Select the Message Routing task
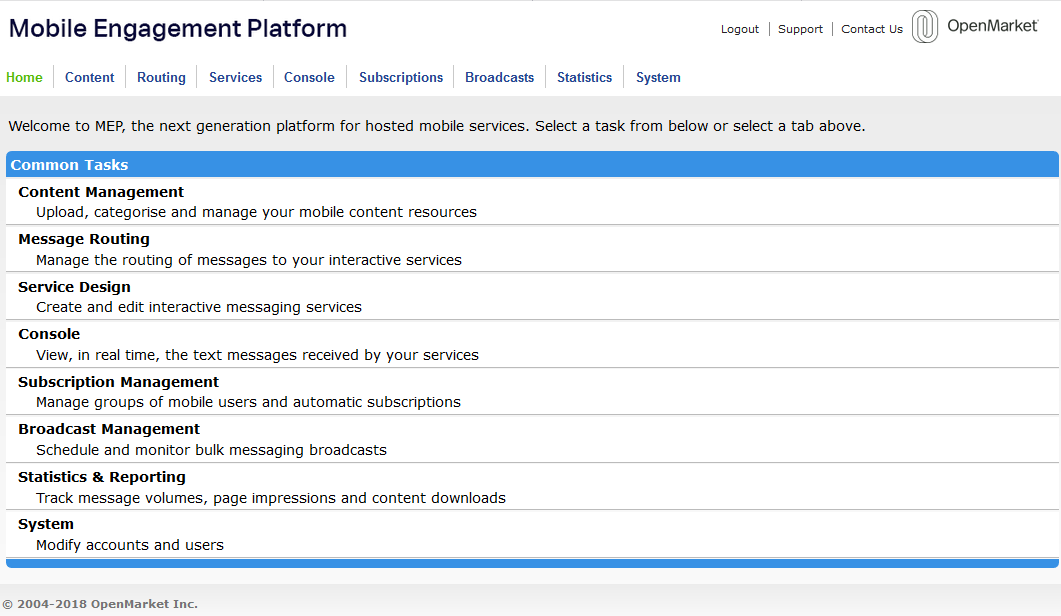The width and height of the screenshot is (1061, 616). 84,239
